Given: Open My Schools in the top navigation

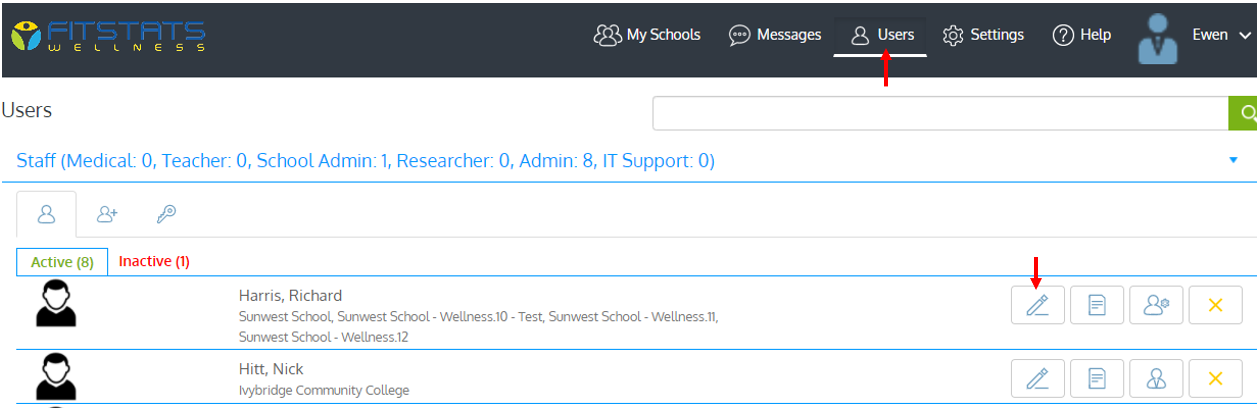Looking at the screenshot, I should point(647,35).
